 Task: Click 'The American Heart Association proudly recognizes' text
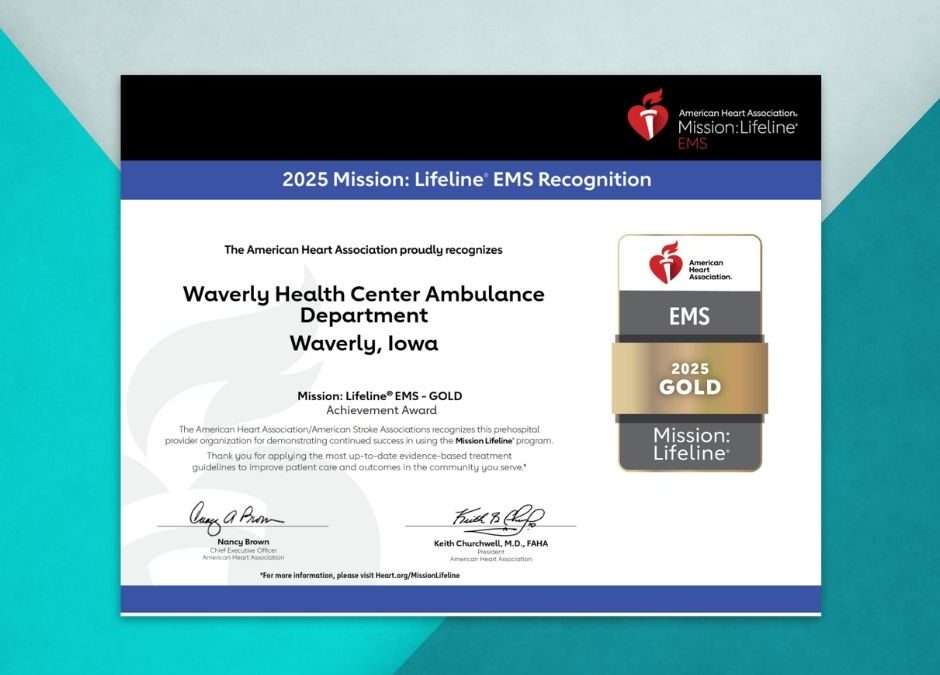(x=363, y=250)
